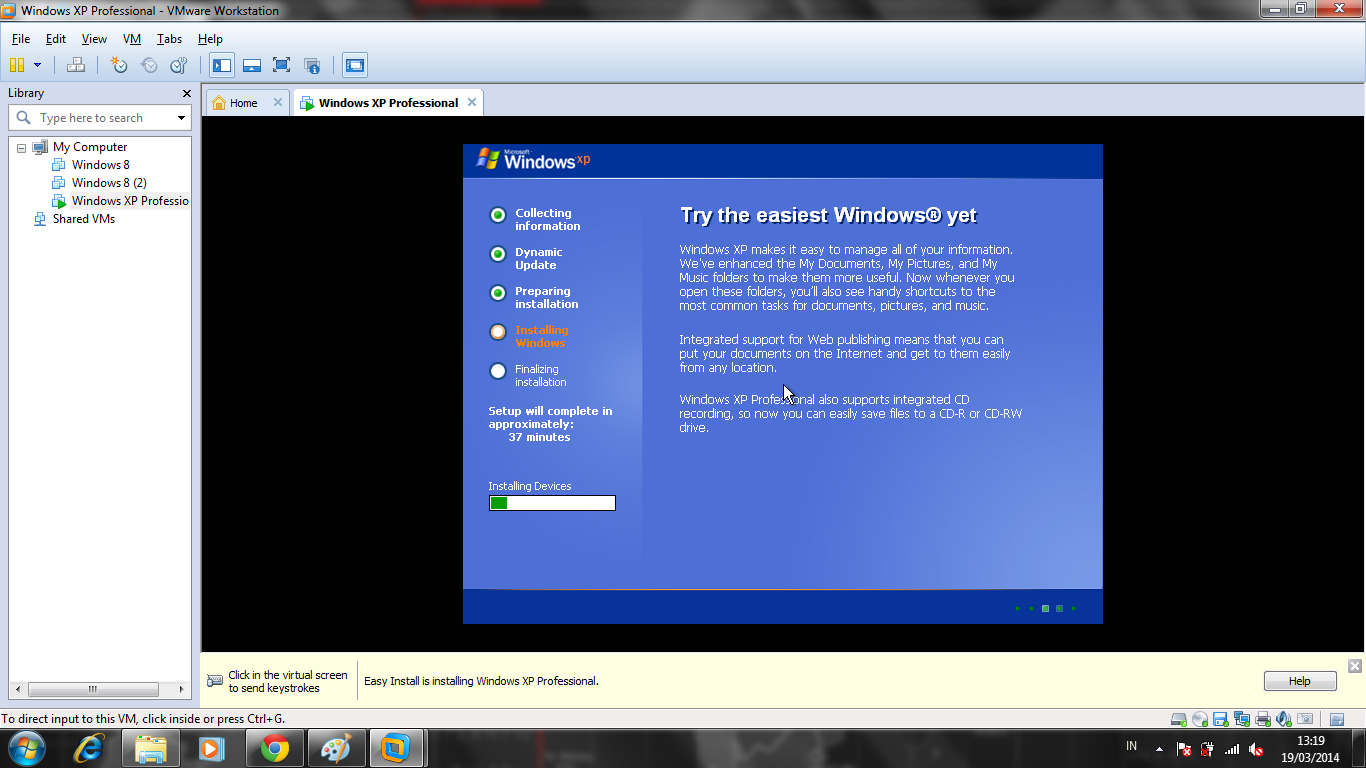Open the message log icon
The width and height of the screenshot is (1366, 768).
coord(1337,719)
